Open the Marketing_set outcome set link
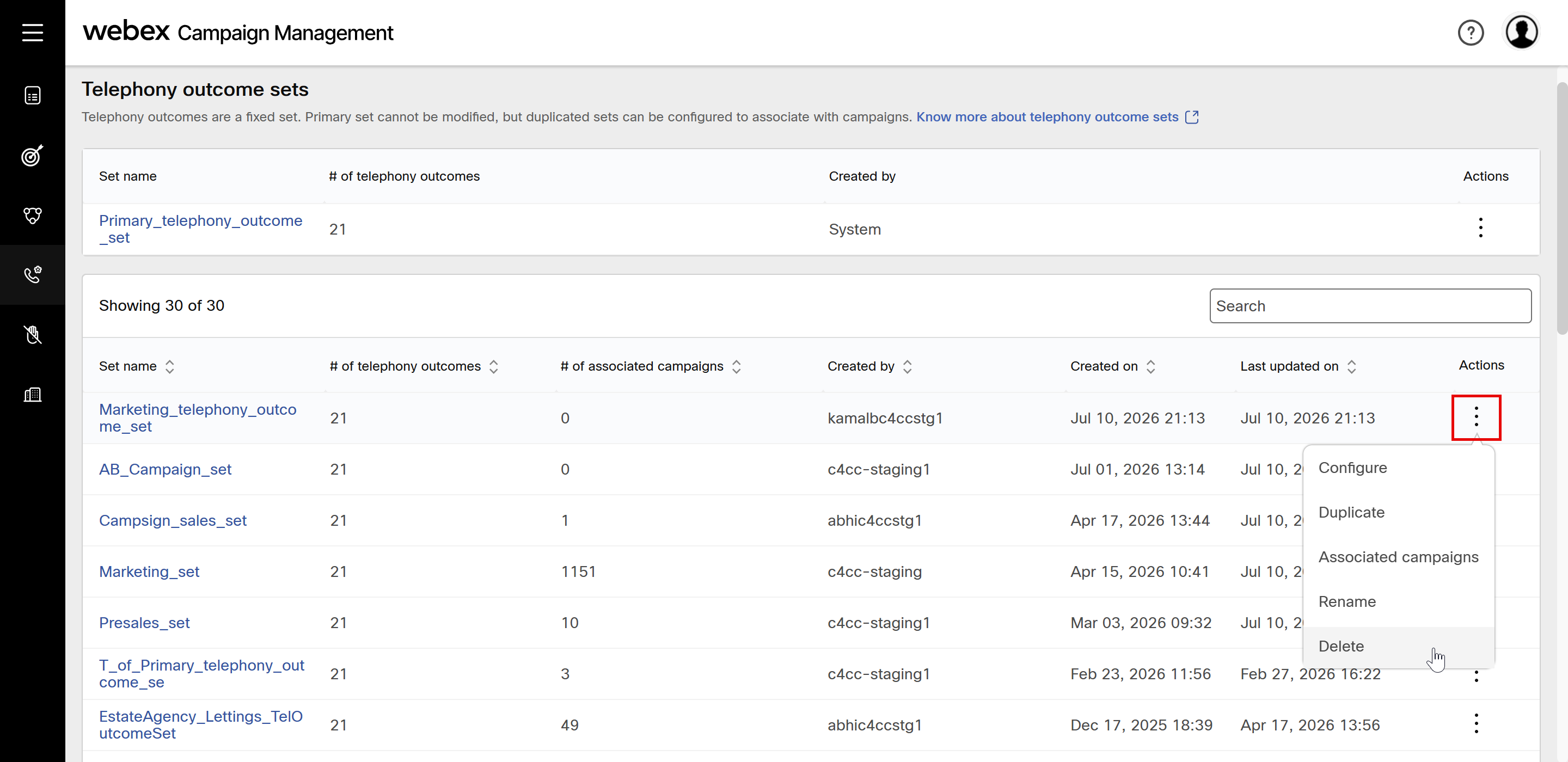The width and height of the screenshot is (1568, 762). pyautogui.click(x=149, y=571)
